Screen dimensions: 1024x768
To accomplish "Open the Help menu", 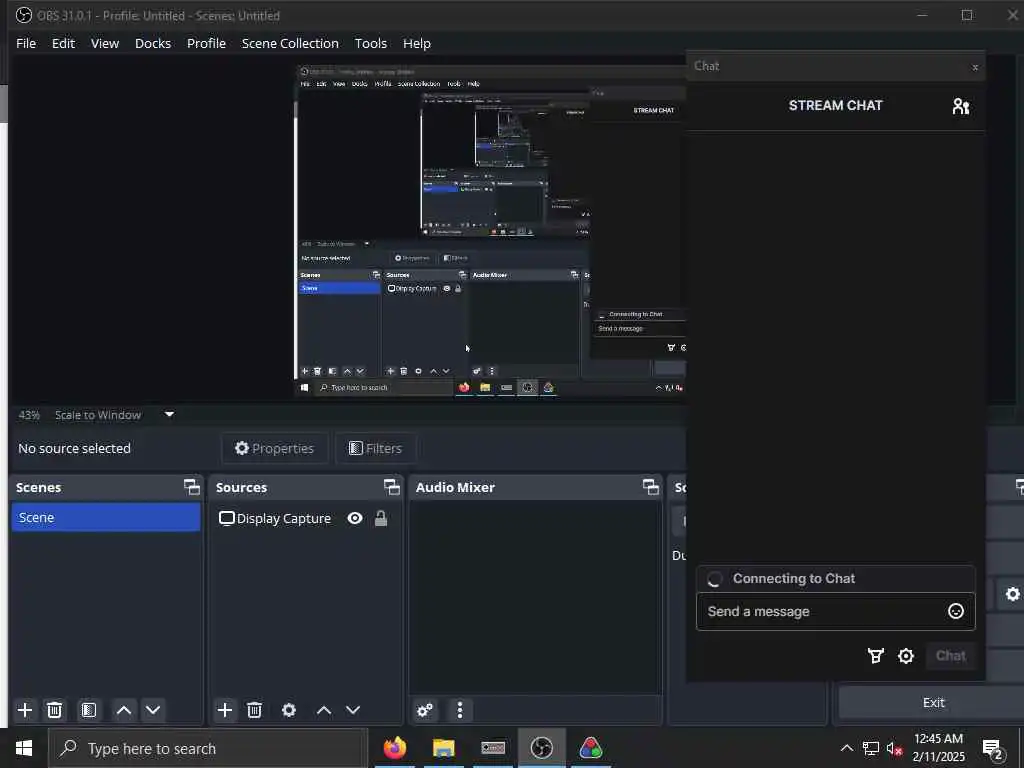I will (417, 43).
